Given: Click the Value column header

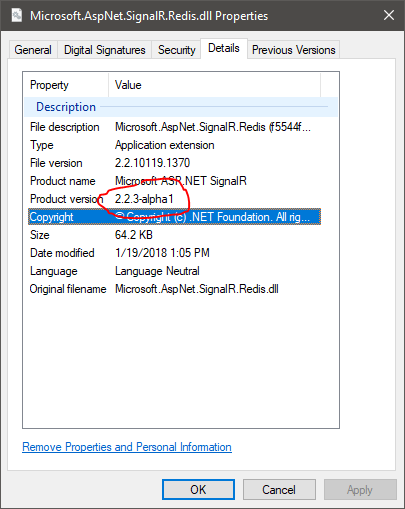Looking at the screenshot, I should 215,85.
